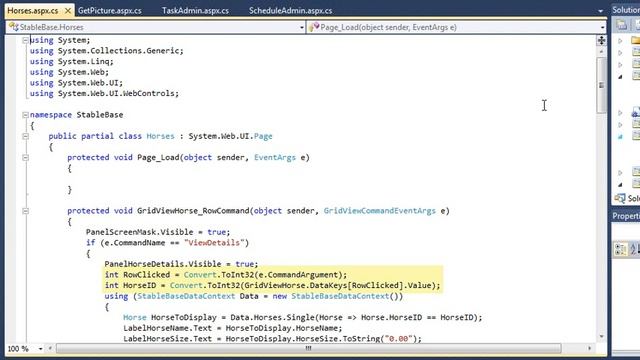Expand the folder node in Solution Explorer

pos(620,41)
